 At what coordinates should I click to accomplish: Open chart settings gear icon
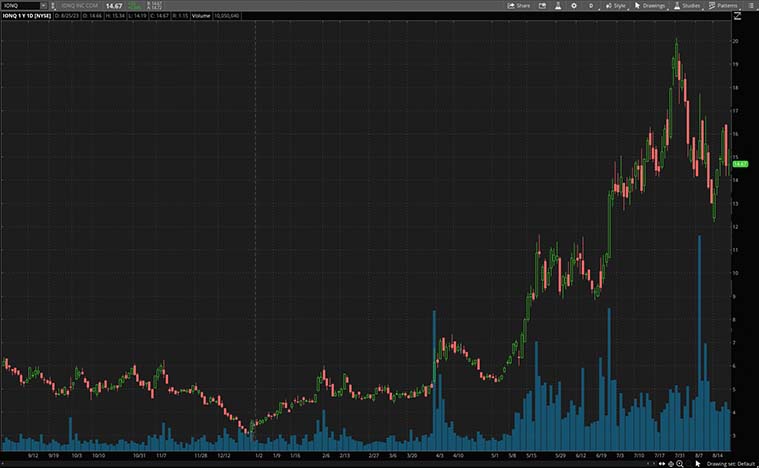pyautogui.click(x=574, y=5)
